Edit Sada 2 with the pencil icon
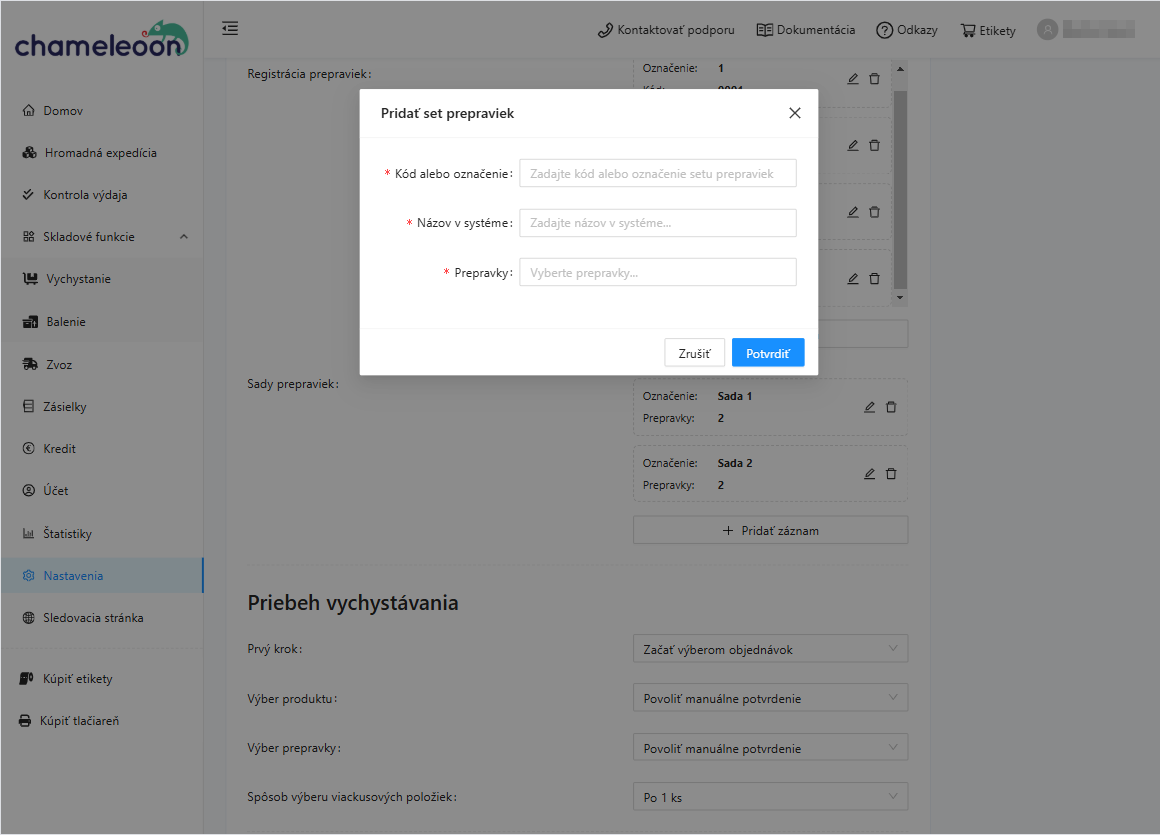Viewport: 1160px width, 835px height. [869, 474]
